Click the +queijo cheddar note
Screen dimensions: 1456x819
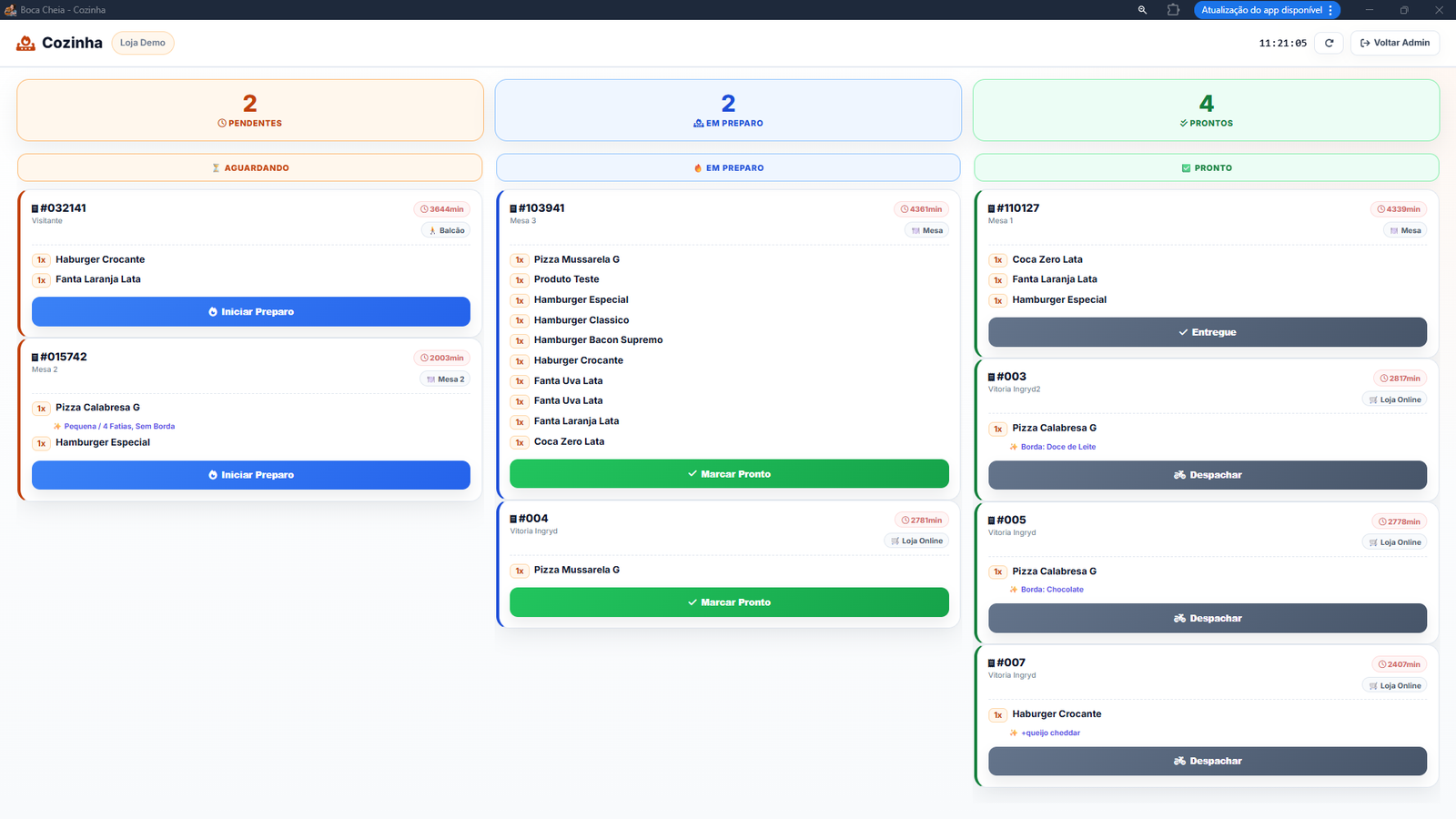(x=1050, y=733)
